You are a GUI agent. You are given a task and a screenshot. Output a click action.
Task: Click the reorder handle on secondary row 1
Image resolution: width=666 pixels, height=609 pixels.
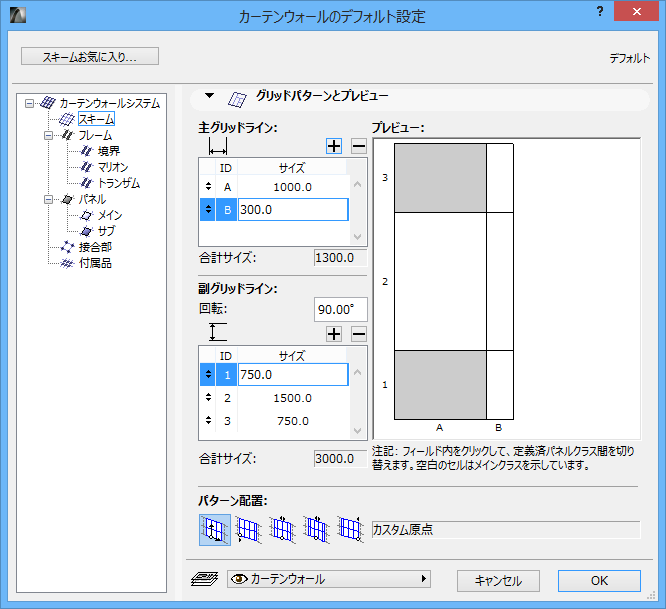(208, 374)
